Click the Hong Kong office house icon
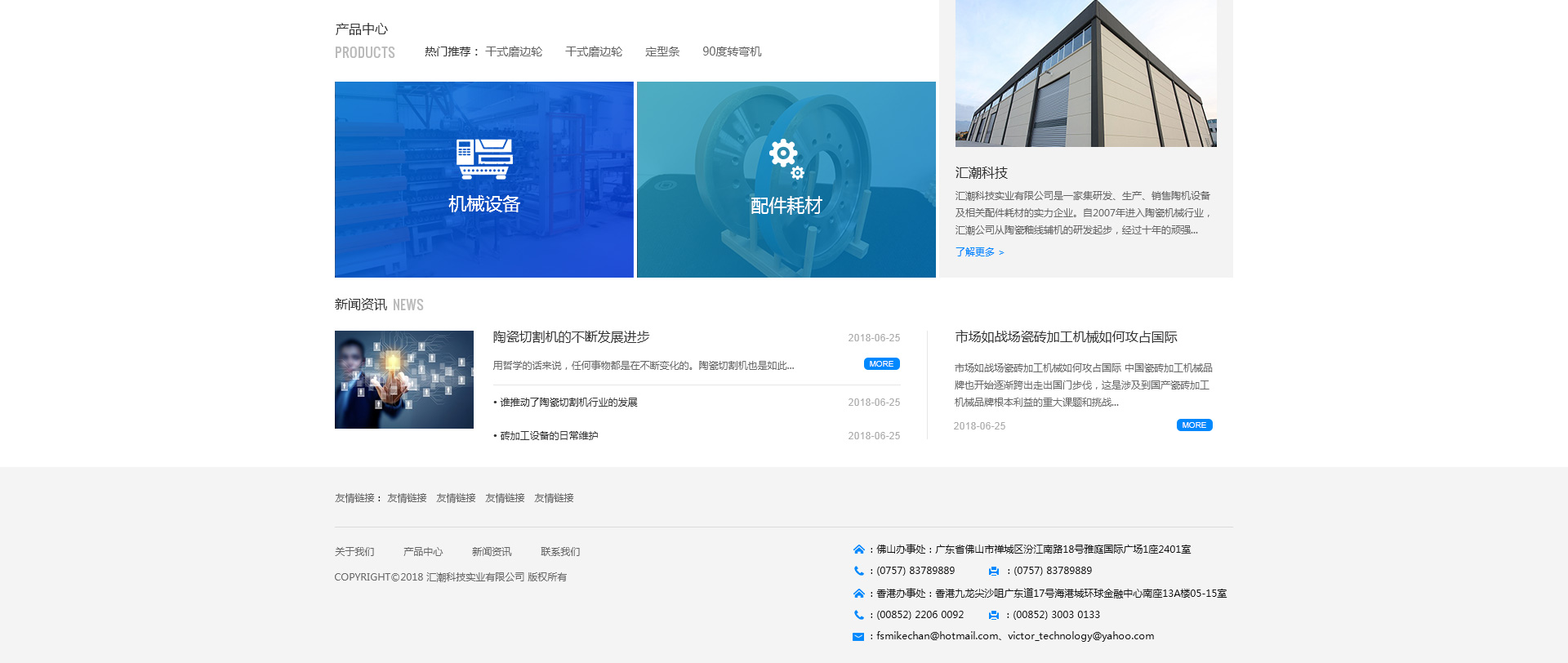This screenshot has width=1568, height=663. point(858,594)
